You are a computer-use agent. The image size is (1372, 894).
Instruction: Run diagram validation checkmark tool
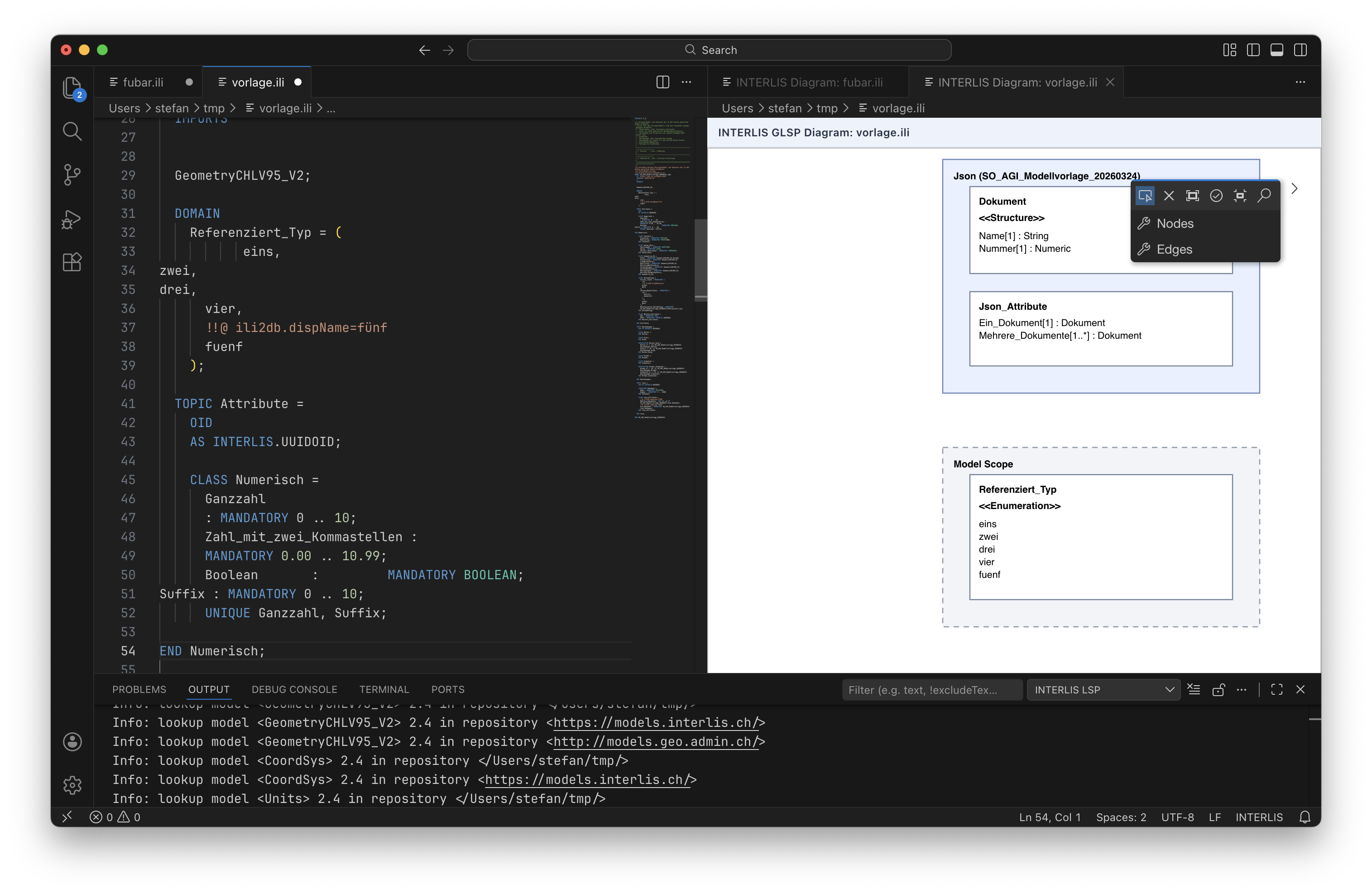coord(1216,196)
